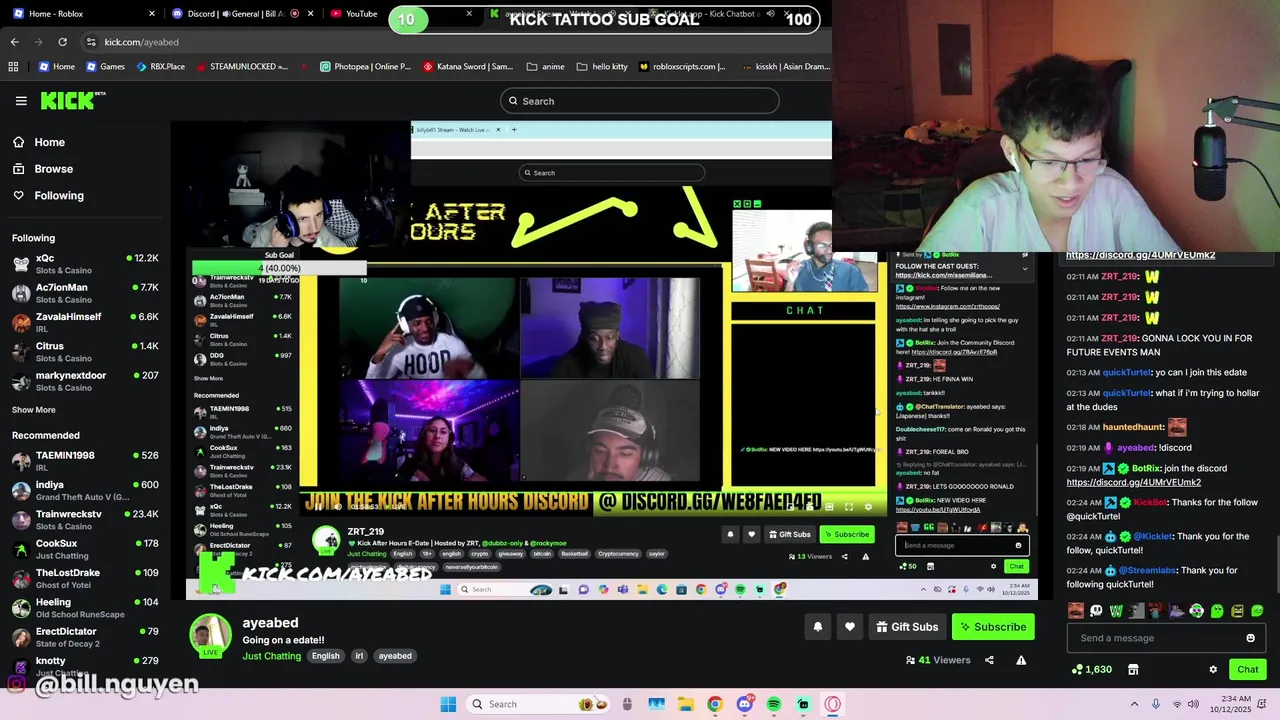1280x720 pixels.
Task: Go back with the browser back arrow
Action: tap(14, 42)
